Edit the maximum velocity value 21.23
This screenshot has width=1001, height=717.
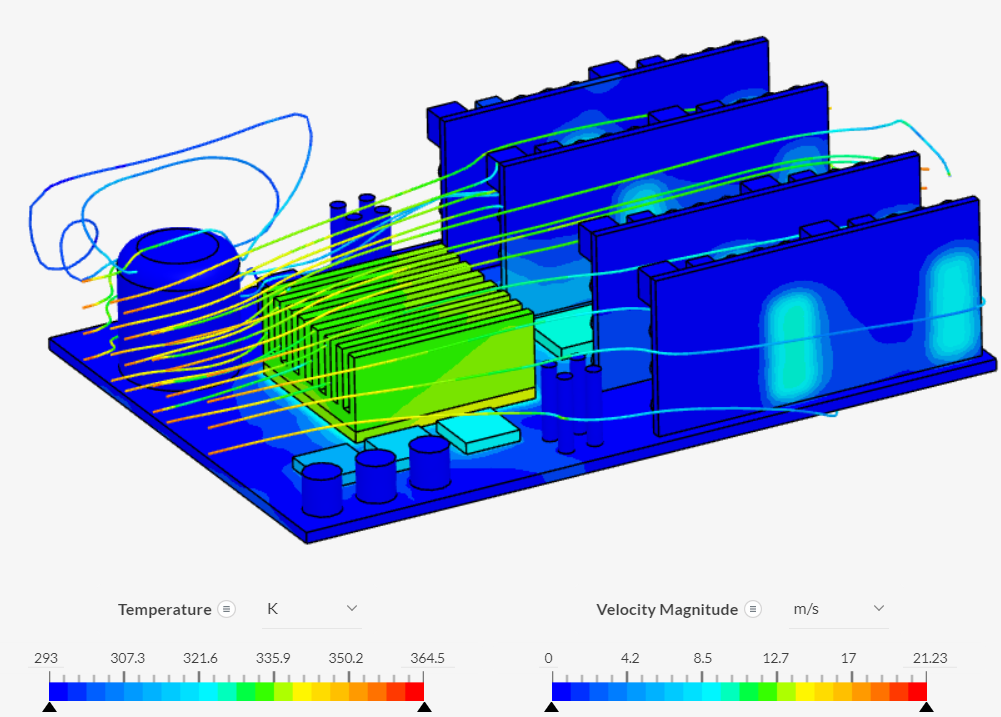(x=930, y=658)
